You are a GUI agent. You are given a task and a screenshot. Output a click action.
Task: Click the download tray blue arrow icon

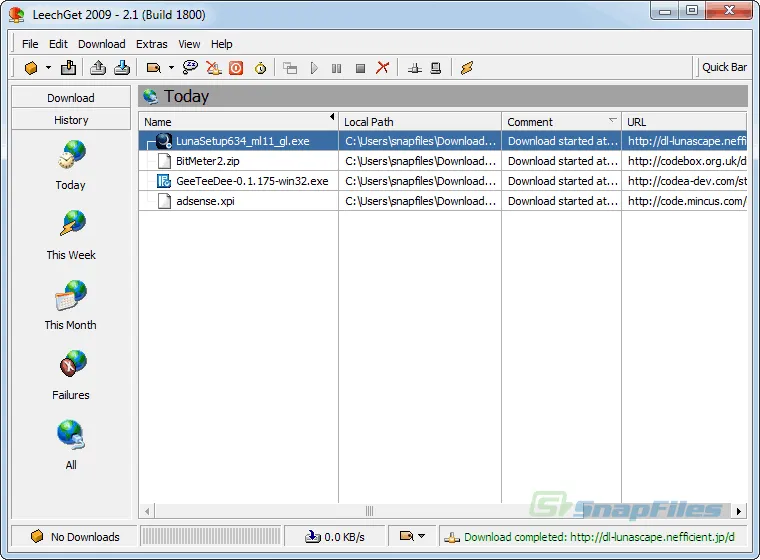(122, 68)
